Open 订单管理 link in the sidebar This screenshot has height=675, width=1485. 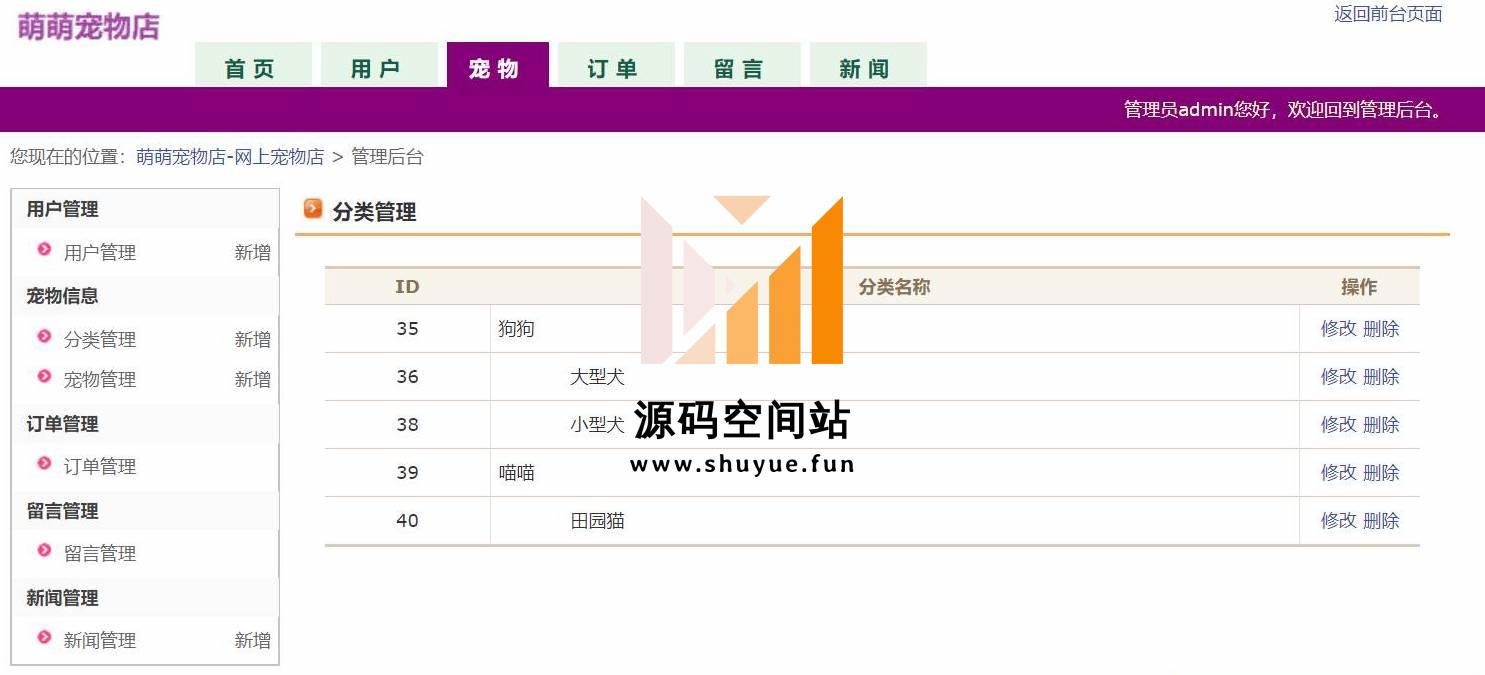pos(99,467)
